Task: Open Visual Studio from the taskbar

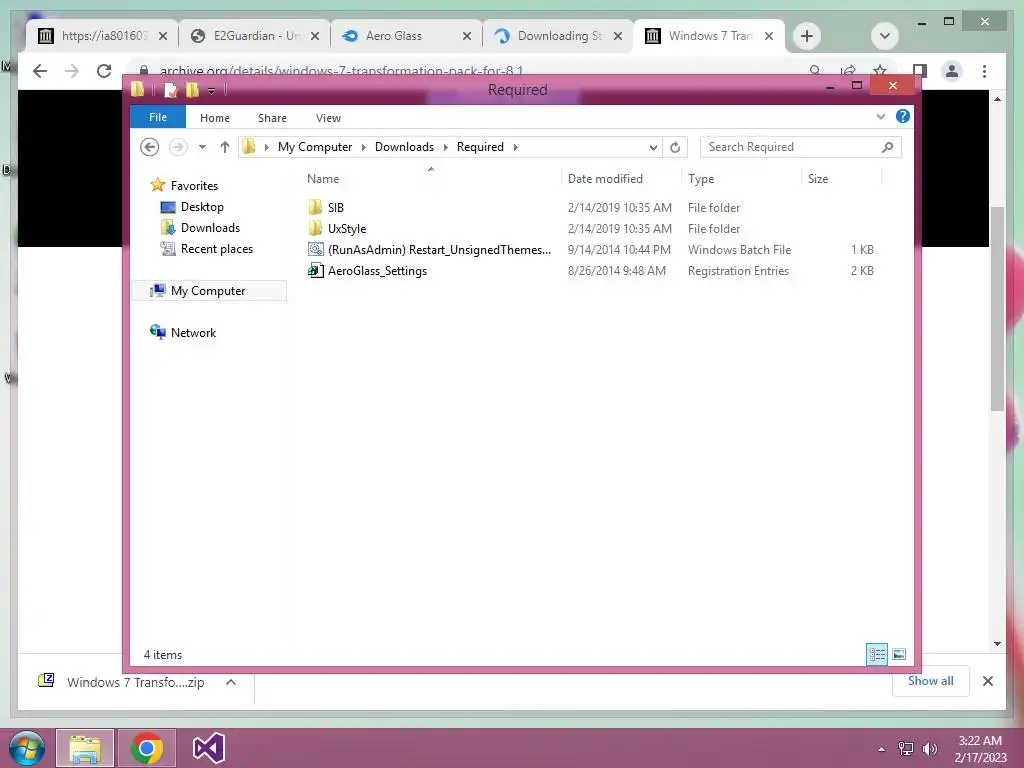Action: click(209, 748)
